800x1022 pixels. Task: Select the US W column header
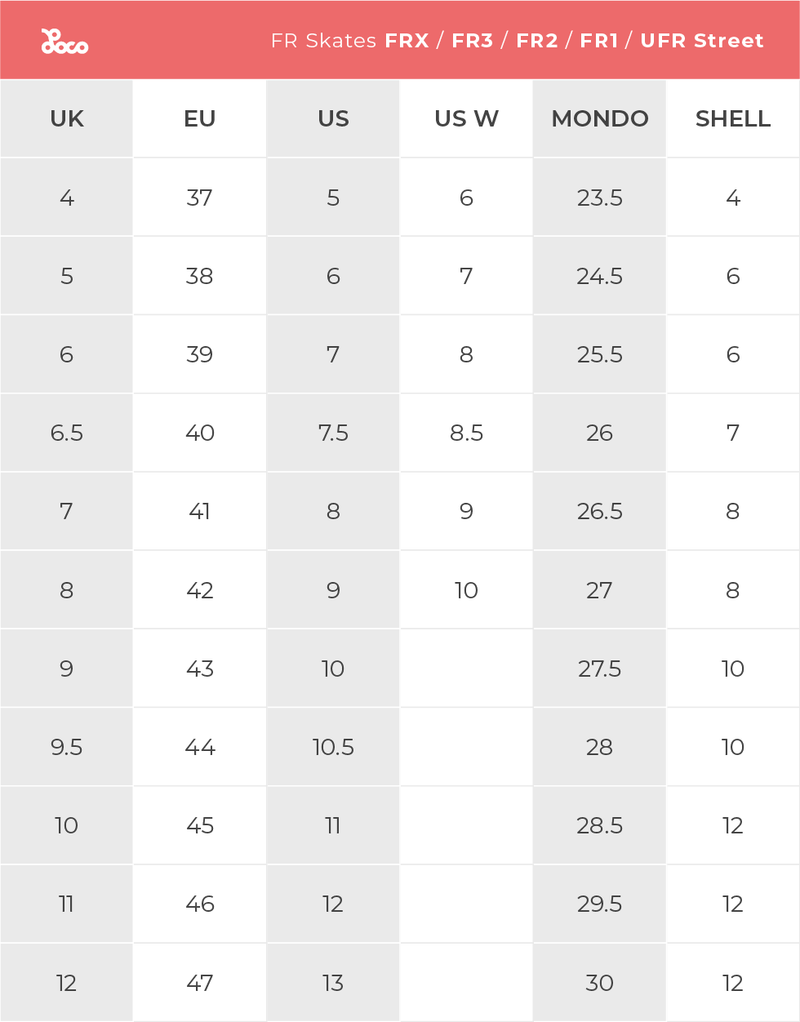pos(466,119)
